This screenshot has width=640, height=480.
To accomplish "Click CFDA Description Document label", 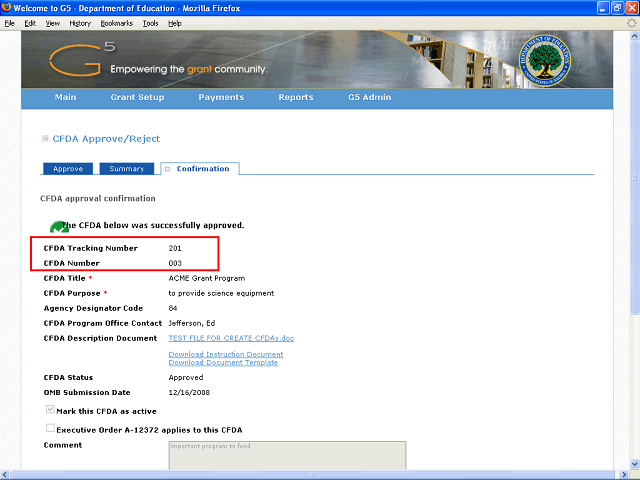I will (x=100, y=338).
